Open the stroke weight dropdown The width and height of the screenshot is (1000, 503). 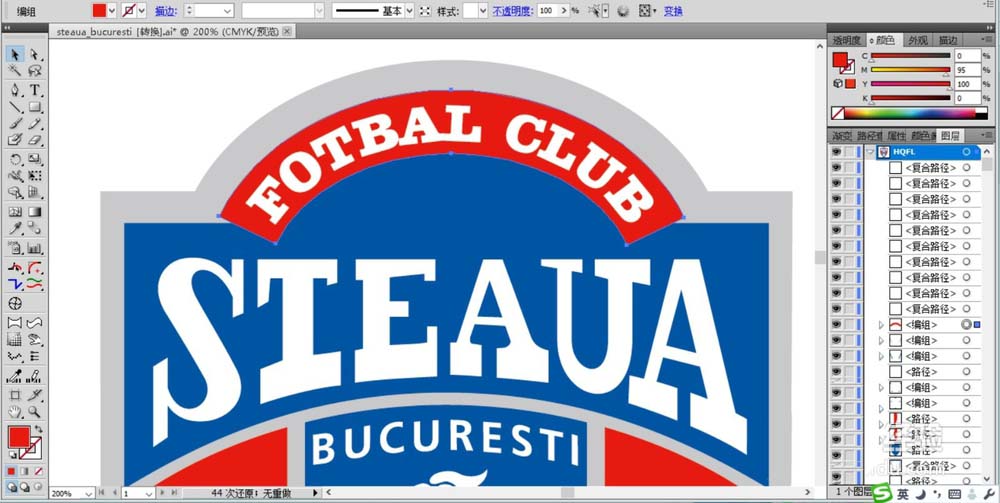pos(228,11)
